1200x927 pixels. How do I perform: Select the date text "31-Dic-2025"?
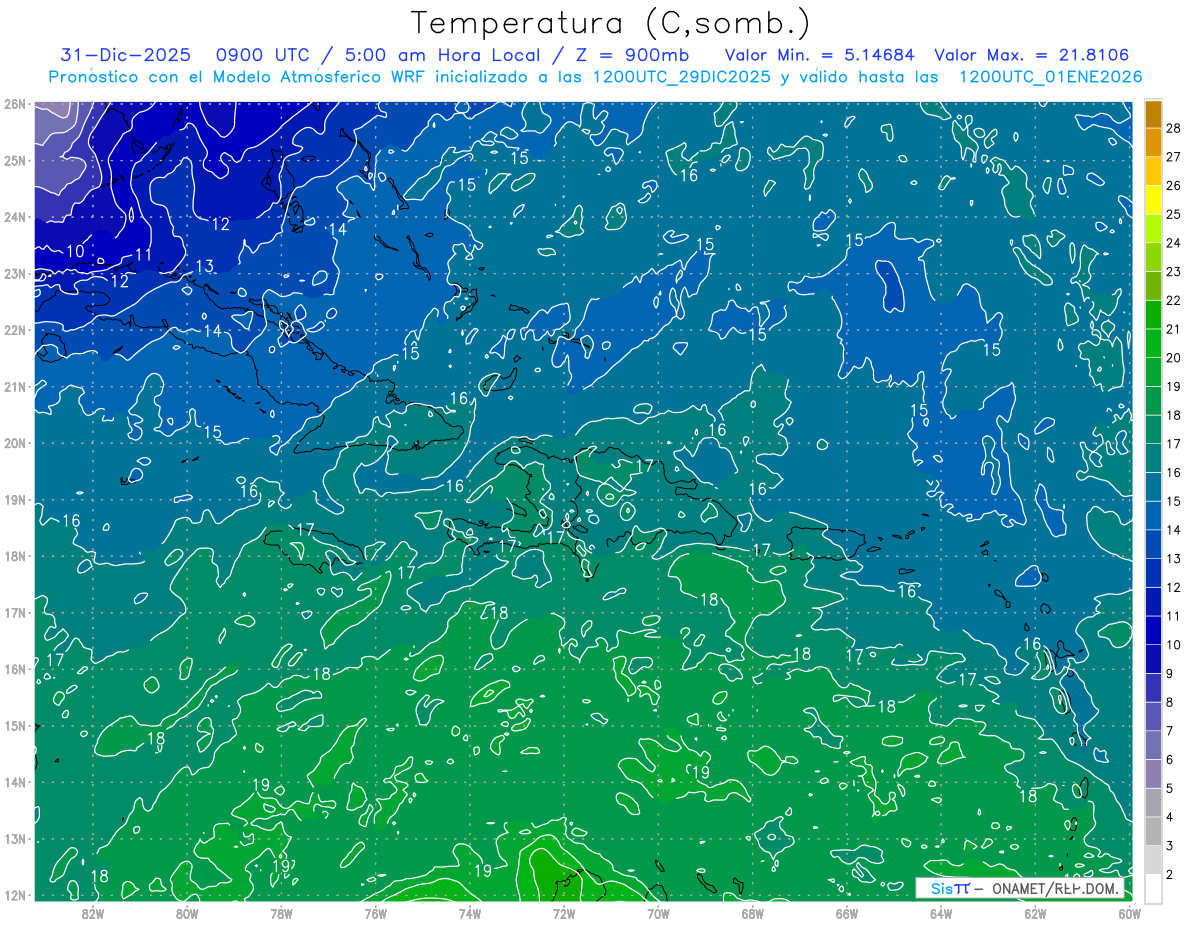[x=126, y=55]
